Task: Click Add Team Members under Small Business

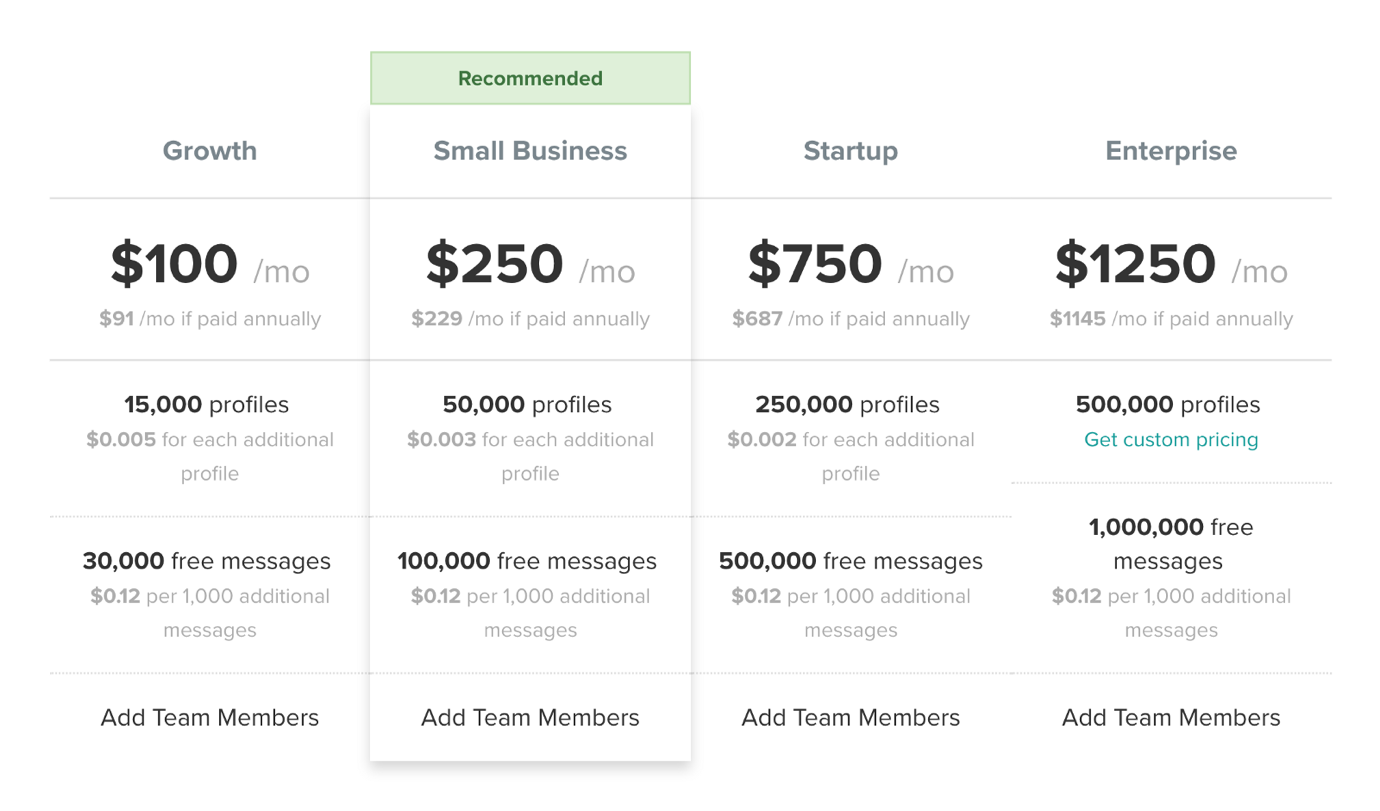Action: pyautogui.click(x=530, y=718)
